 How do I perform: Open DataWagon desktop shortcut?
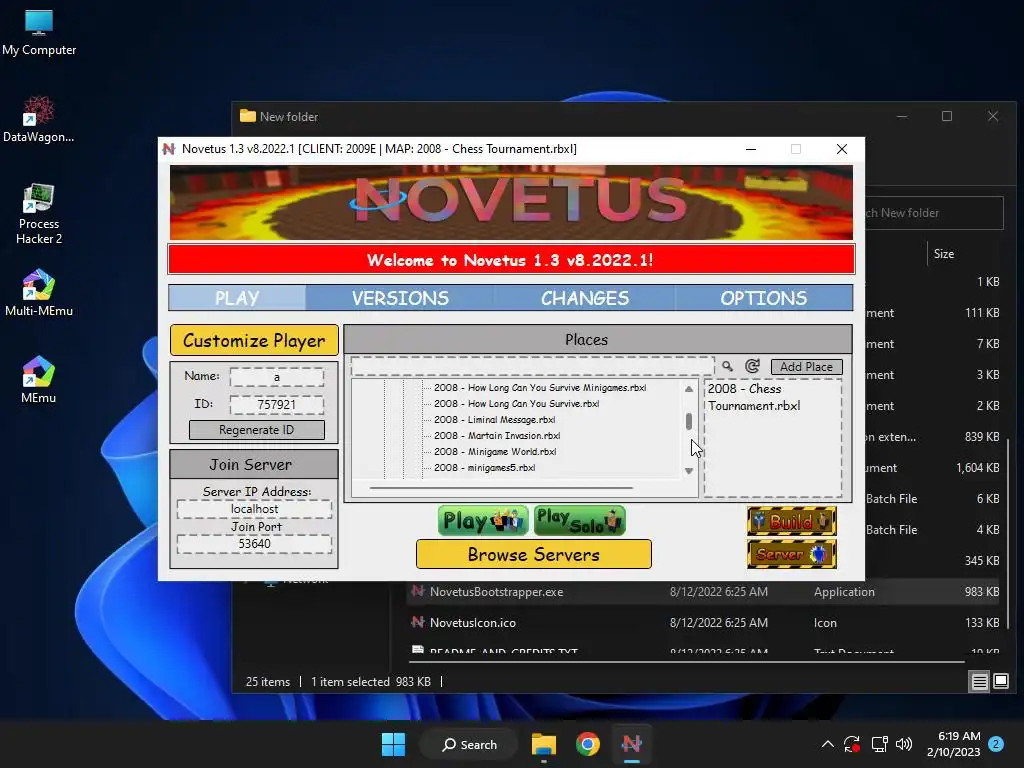pyautogui.click(x=39, y=120)
